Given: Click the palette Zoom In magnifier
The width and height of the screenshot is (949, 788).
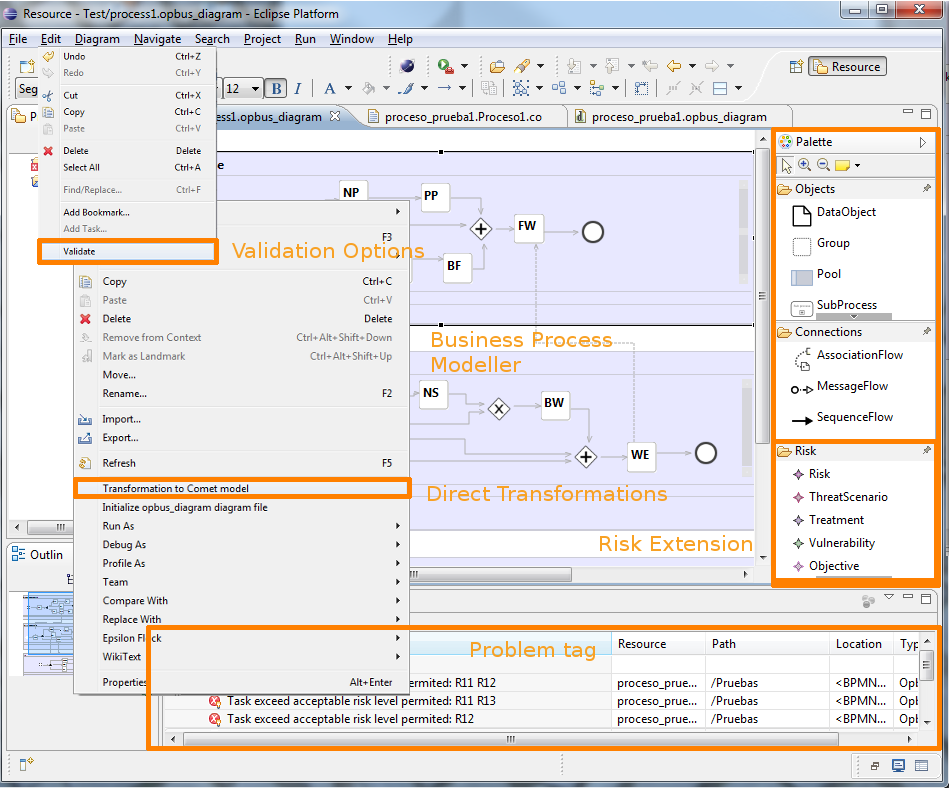Looking at the screenshot, I should (804, 165).
